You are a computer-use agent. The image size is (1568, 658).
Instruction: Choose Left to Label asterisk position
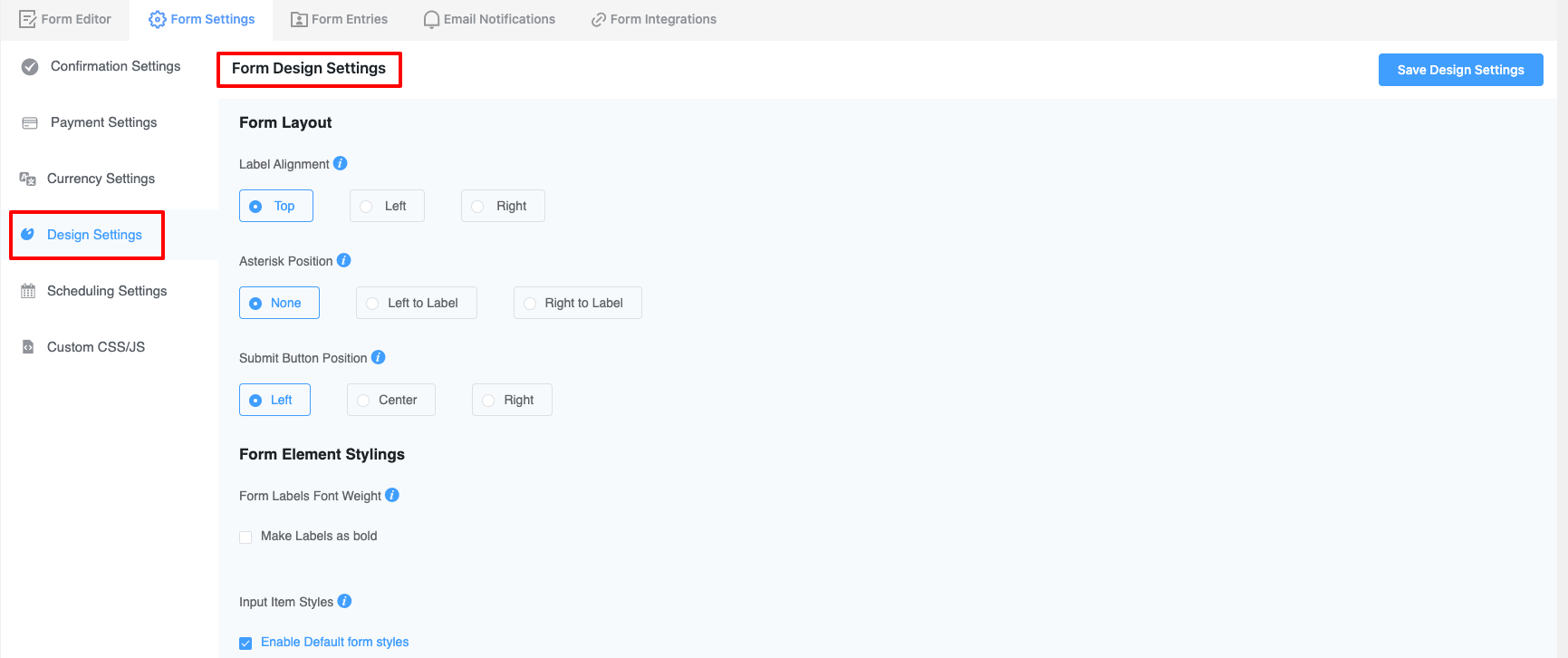click(417, 303)
